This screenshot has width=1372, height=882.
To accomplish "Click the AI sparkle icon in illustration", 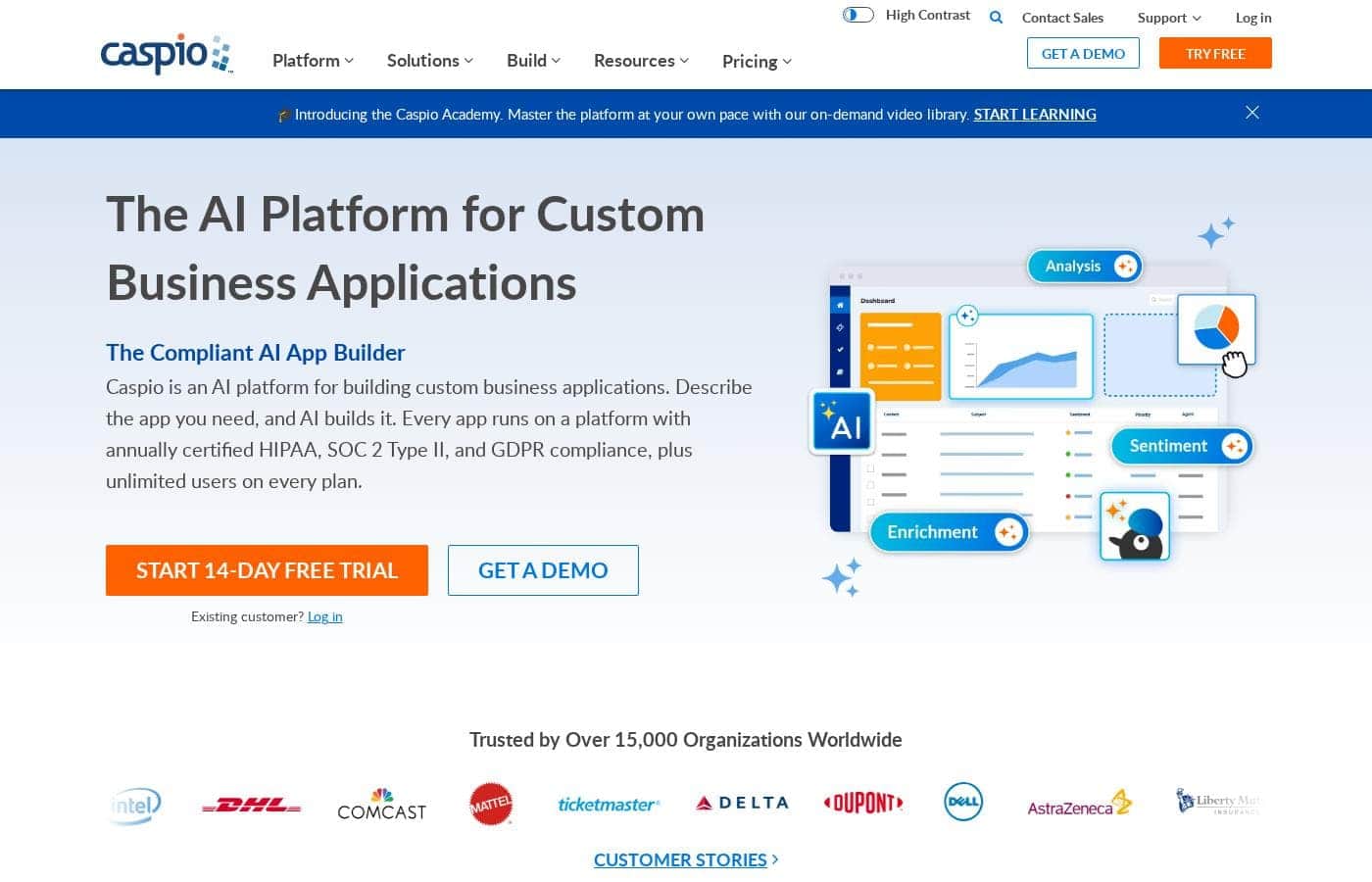I will (x=842, y=422).
